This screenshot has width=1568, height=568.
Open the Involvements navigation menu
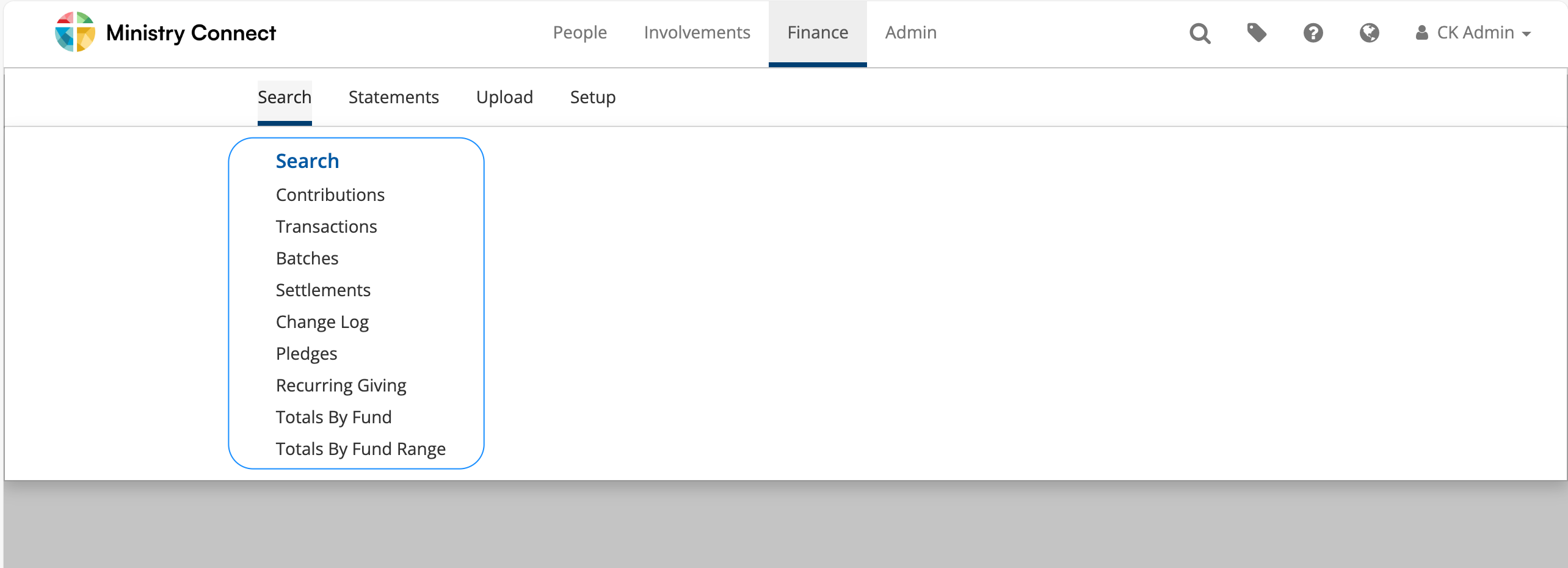697,32
